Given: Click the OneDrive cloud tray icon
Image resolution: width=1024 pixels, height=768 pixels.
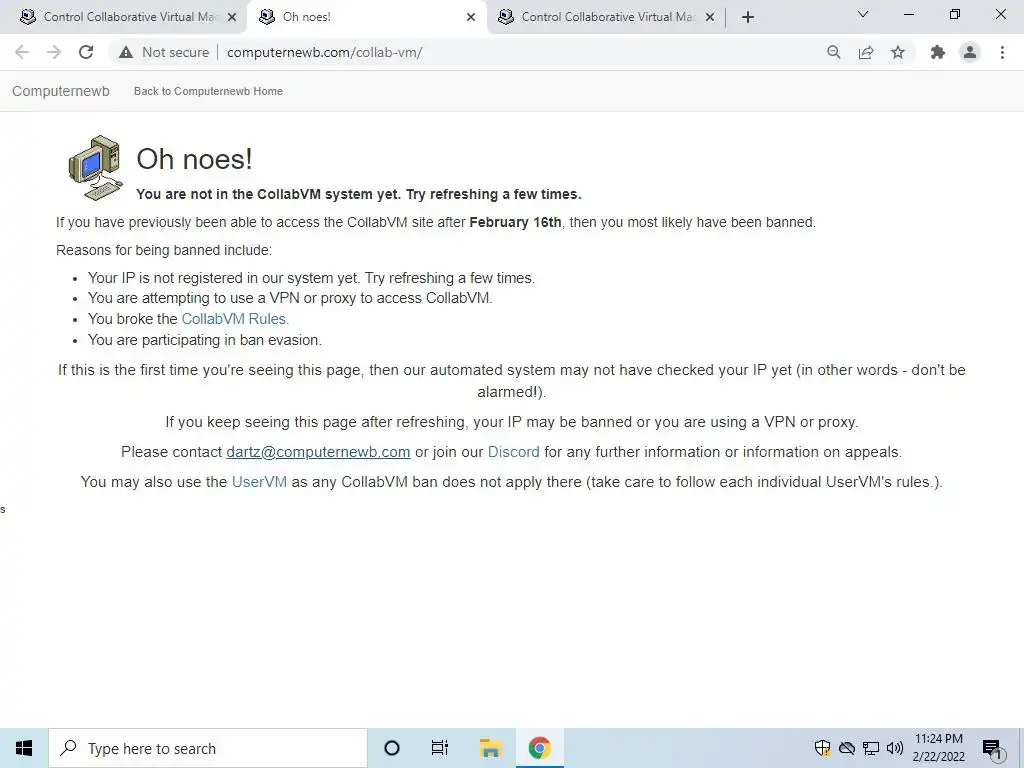Looking at the screenshot, I should 847,748.
